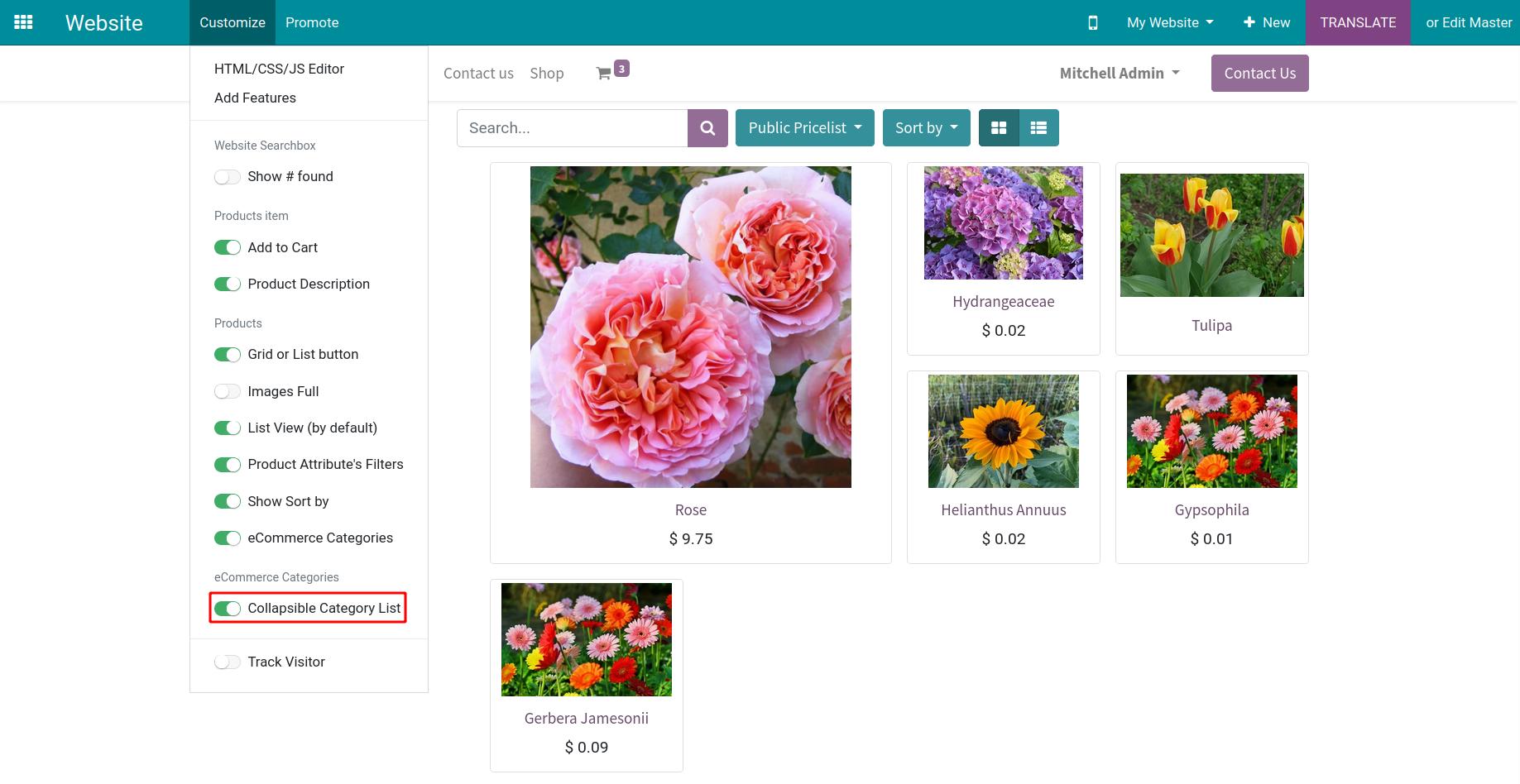Click the purple Contact Us button
The width and height of the screenshot is (1520, 784).
click(x=1259, y=74)
